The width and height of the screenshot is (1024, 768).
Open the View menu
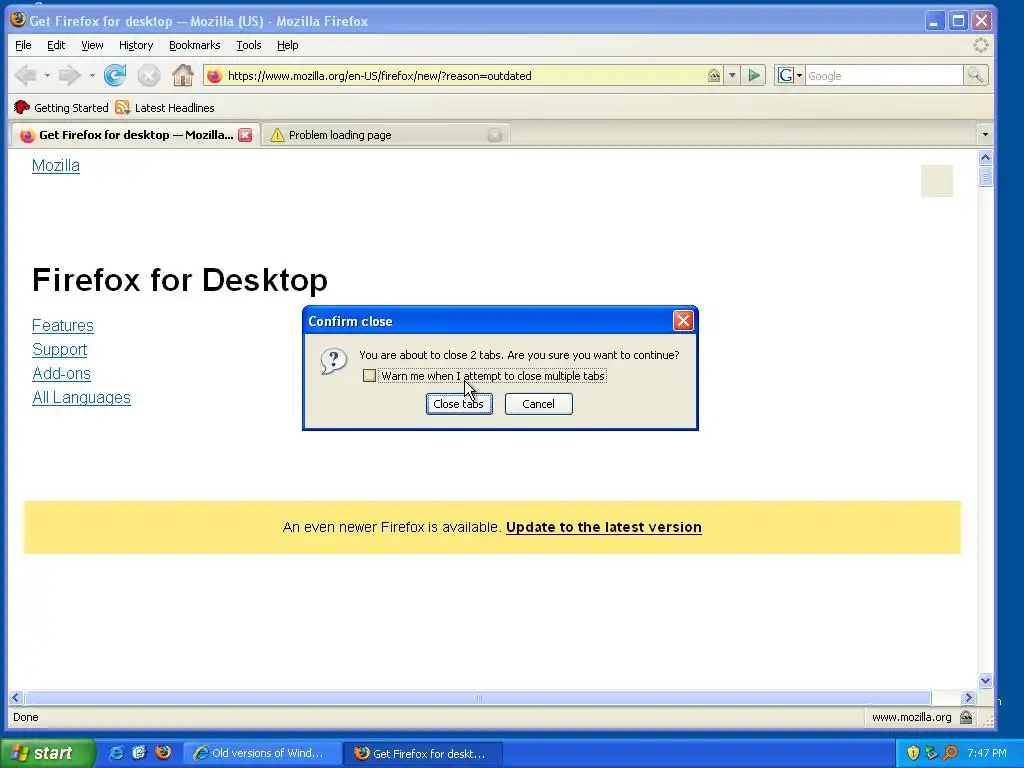coord(92,45)
